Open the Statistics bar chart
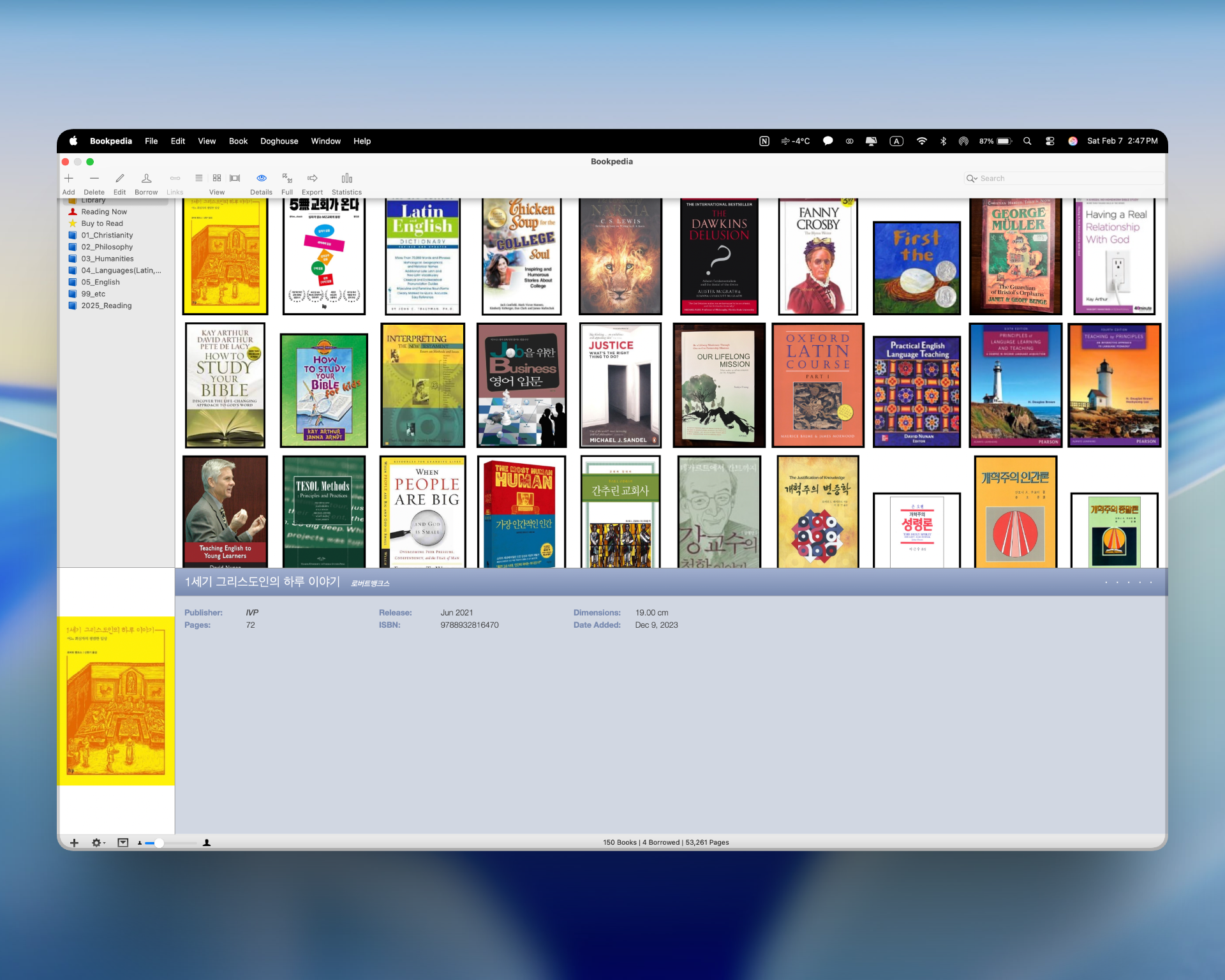 pos(346,179)
